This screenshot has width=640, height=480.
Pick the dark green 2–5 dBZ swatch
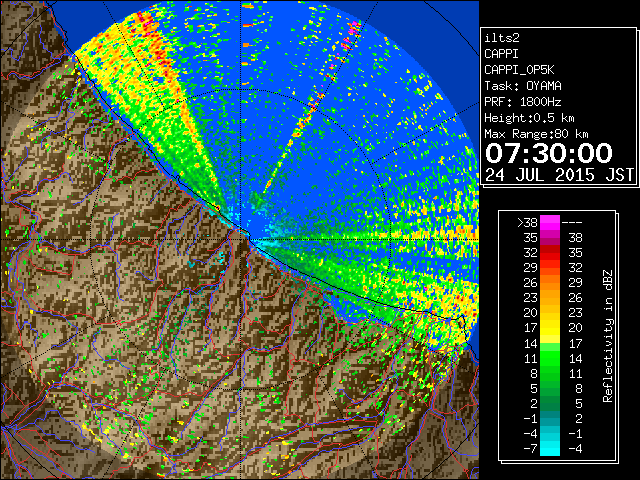(x=550, y=403)
